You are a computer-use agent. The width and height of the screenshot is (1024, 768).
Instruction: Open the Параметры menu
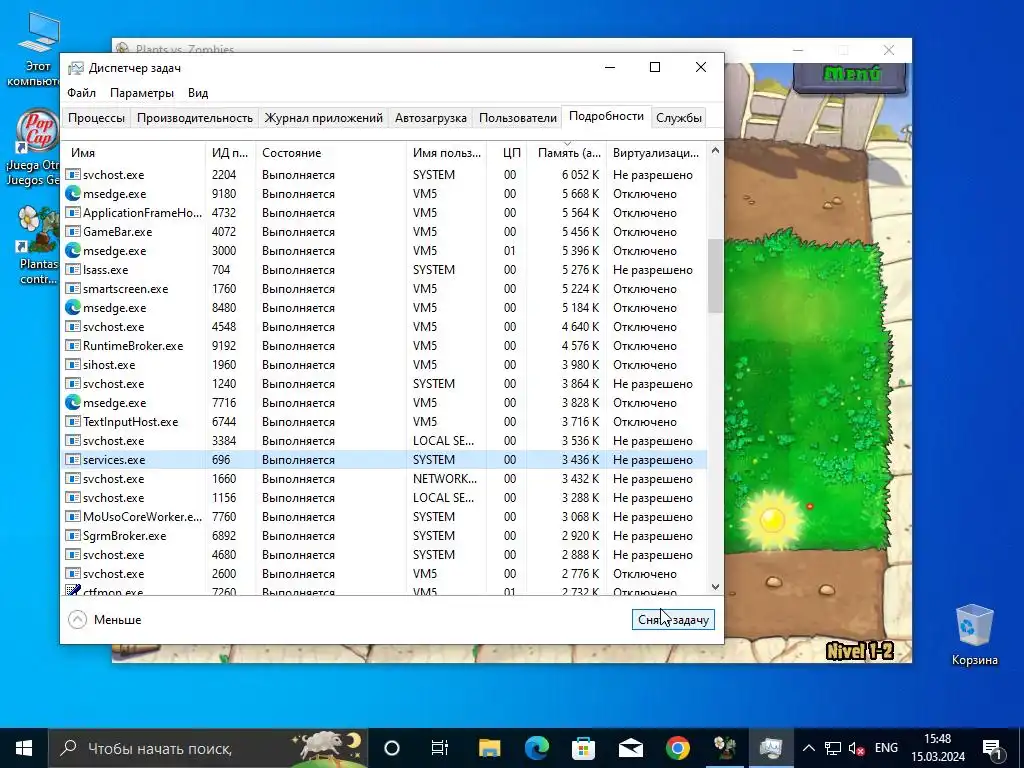(x=142, y=93)
